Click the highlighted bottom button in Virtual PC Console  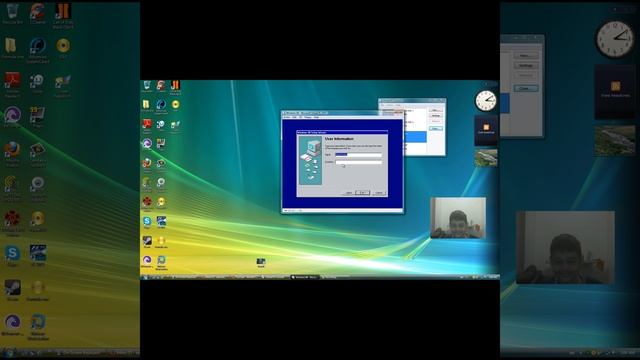tap(436, 129)
